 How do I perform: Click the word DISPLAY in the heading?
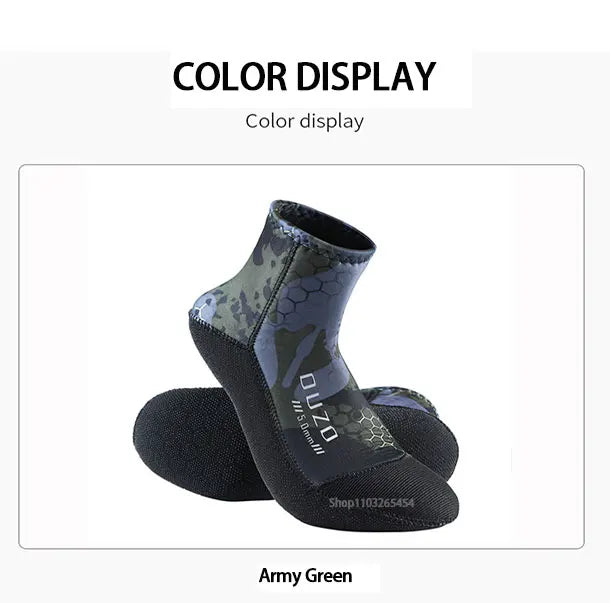(366, 76)
